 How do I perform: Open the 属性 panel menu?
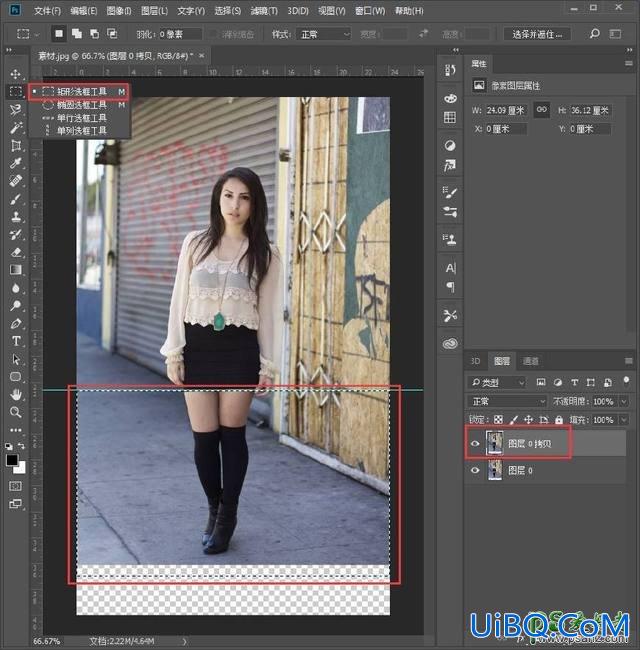(629, 63)
